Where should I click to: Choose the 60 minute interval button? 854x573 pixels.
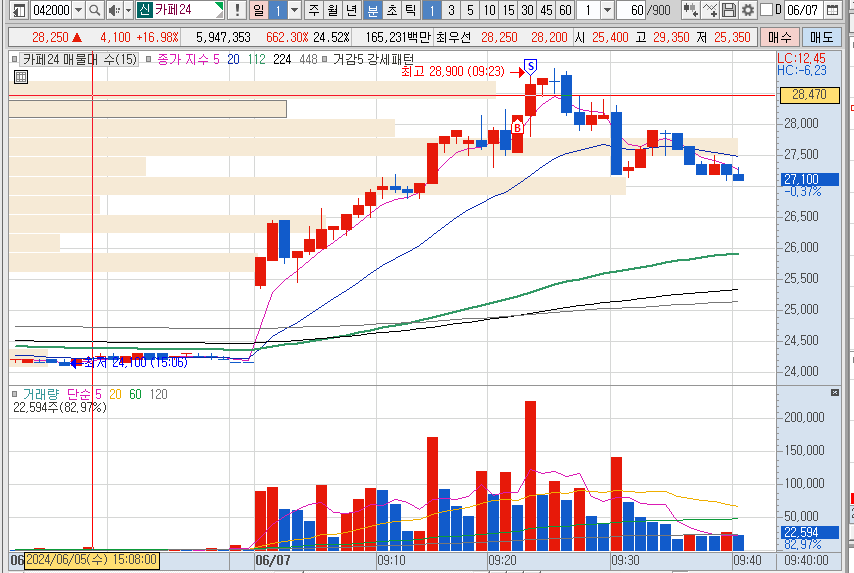tap(565, 10)
